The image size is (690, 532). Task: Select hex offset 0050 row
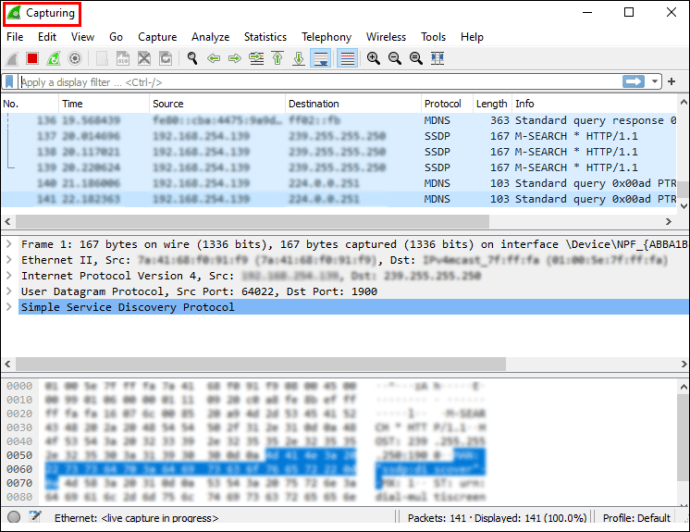(x=19, y=455)
